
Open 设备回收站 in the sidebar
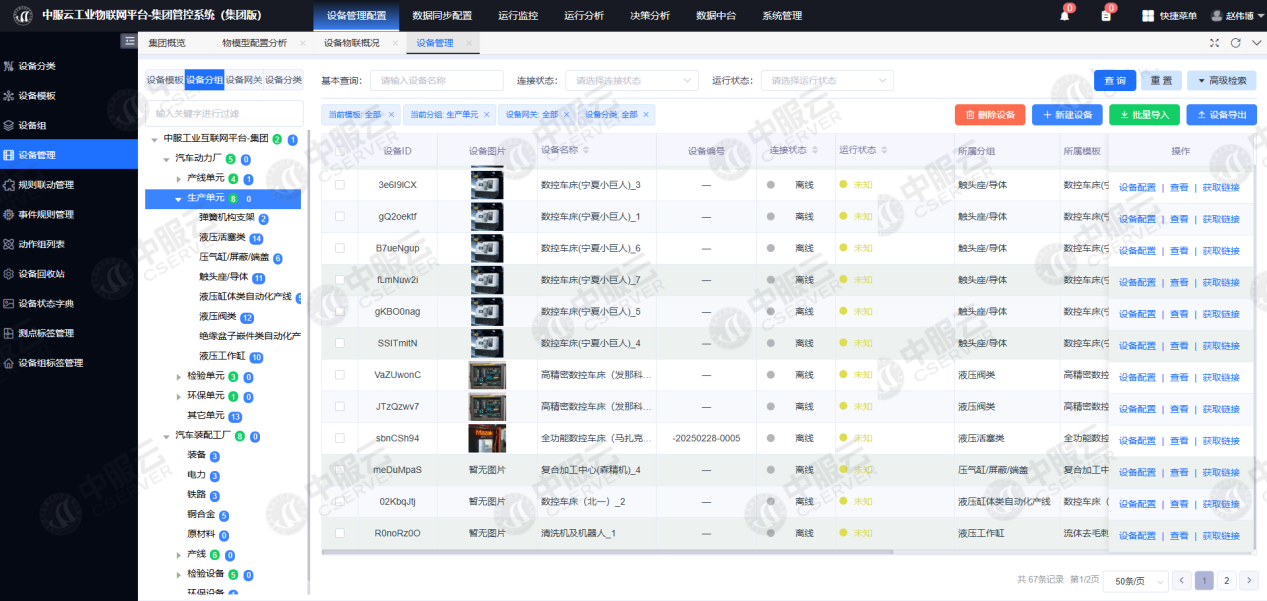pos(41,273)
